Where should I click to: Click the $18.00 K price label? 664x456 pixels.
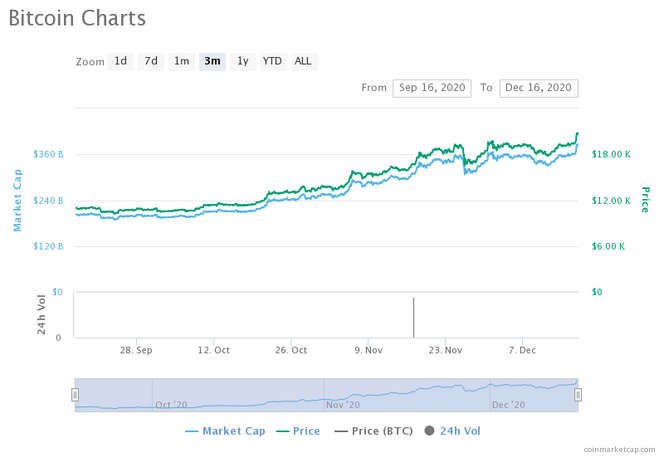point(611,154)
